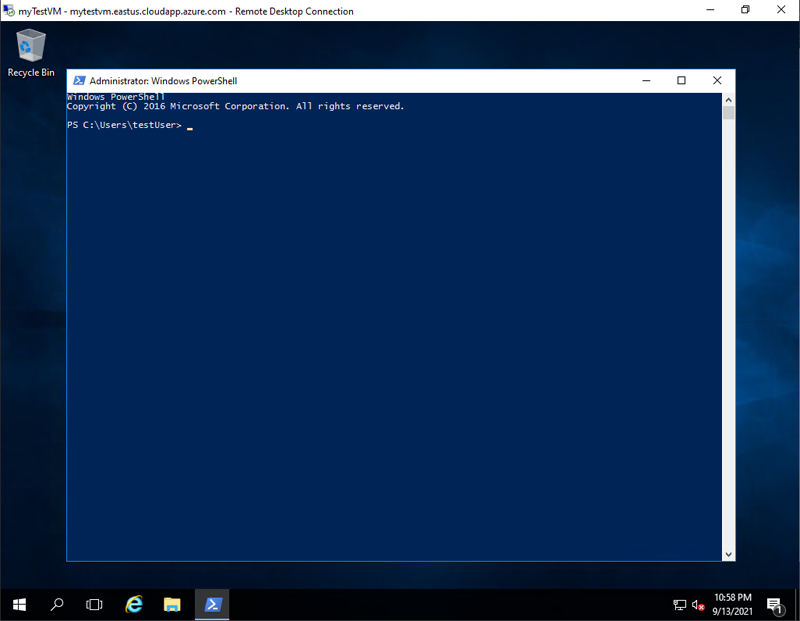Image resolution: width=800 pixels, height=621 pixels.
Task: Select PowerShell taskbar button
Action: tap(212, 605)
